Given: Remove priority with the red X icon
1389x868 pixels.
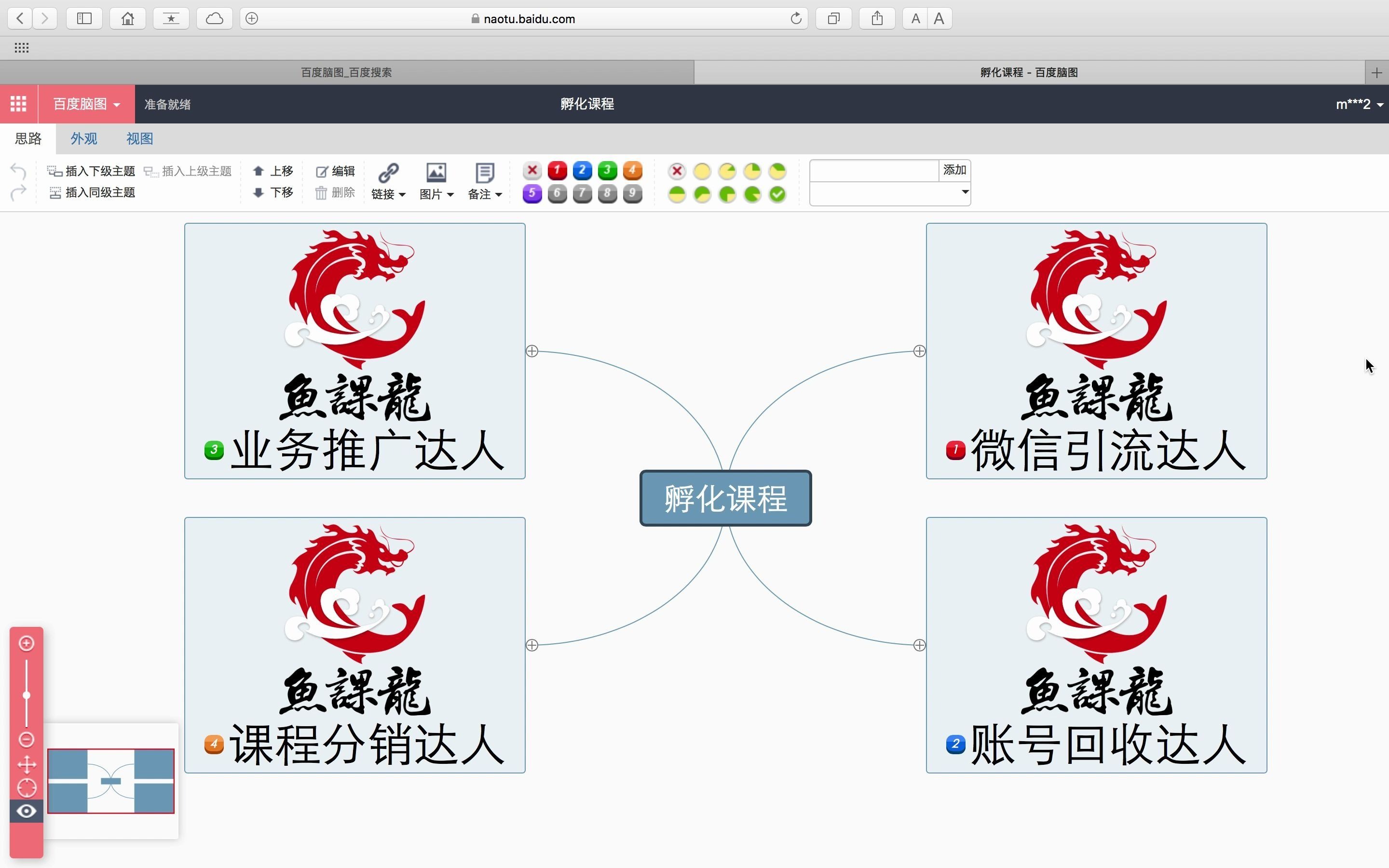Looking at the screenshot, I should (532, 171).
